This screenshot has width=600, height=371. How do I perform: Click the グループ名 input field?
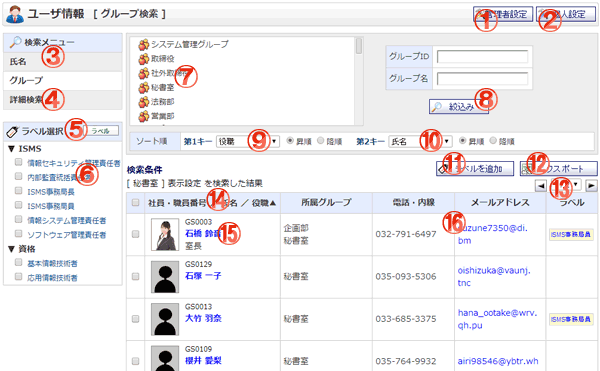482,79
